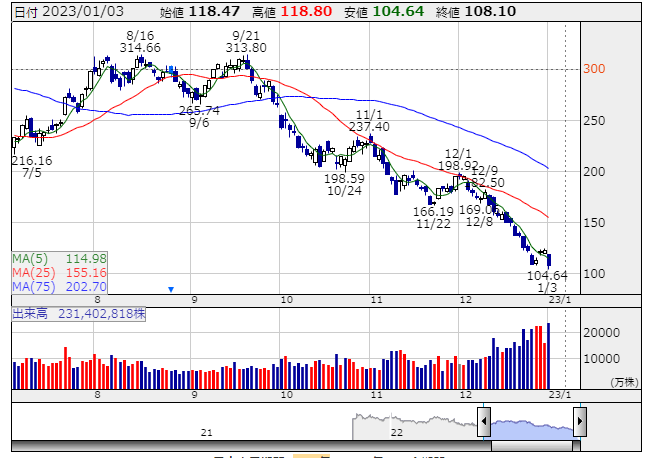
Task: Click the MA(25) legend entry
Action: pyautogui.click(x=59, y=272)
